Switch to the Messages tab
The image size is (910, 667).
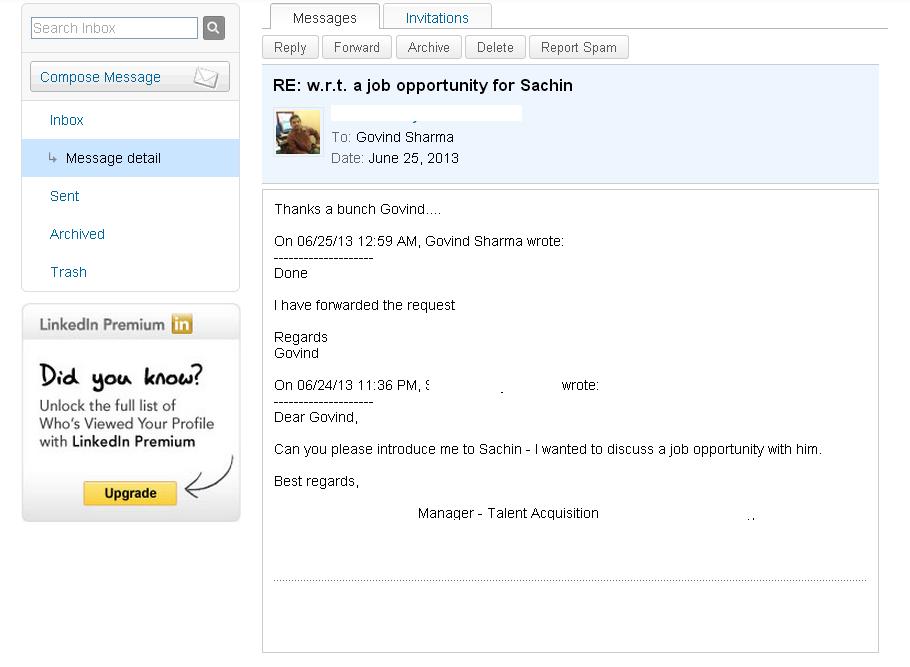click(x=324, y=17)
